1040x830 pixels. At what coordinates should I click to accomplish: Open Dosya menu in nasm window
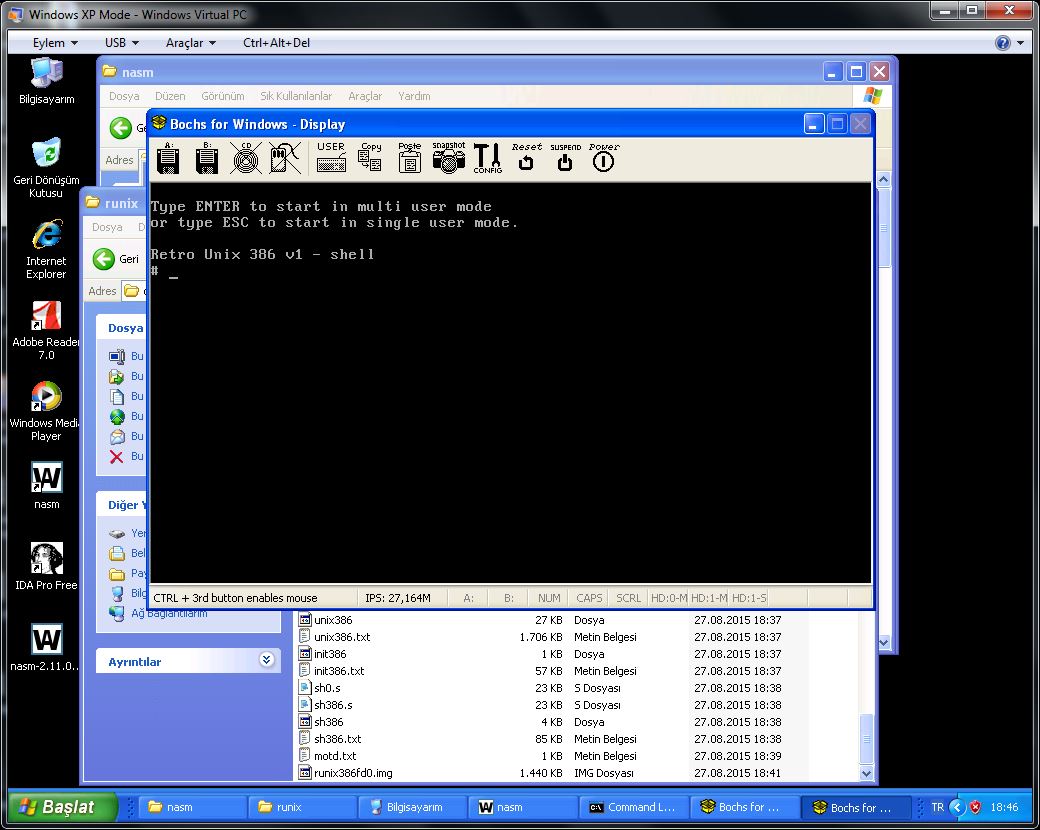tap(124, 96)
